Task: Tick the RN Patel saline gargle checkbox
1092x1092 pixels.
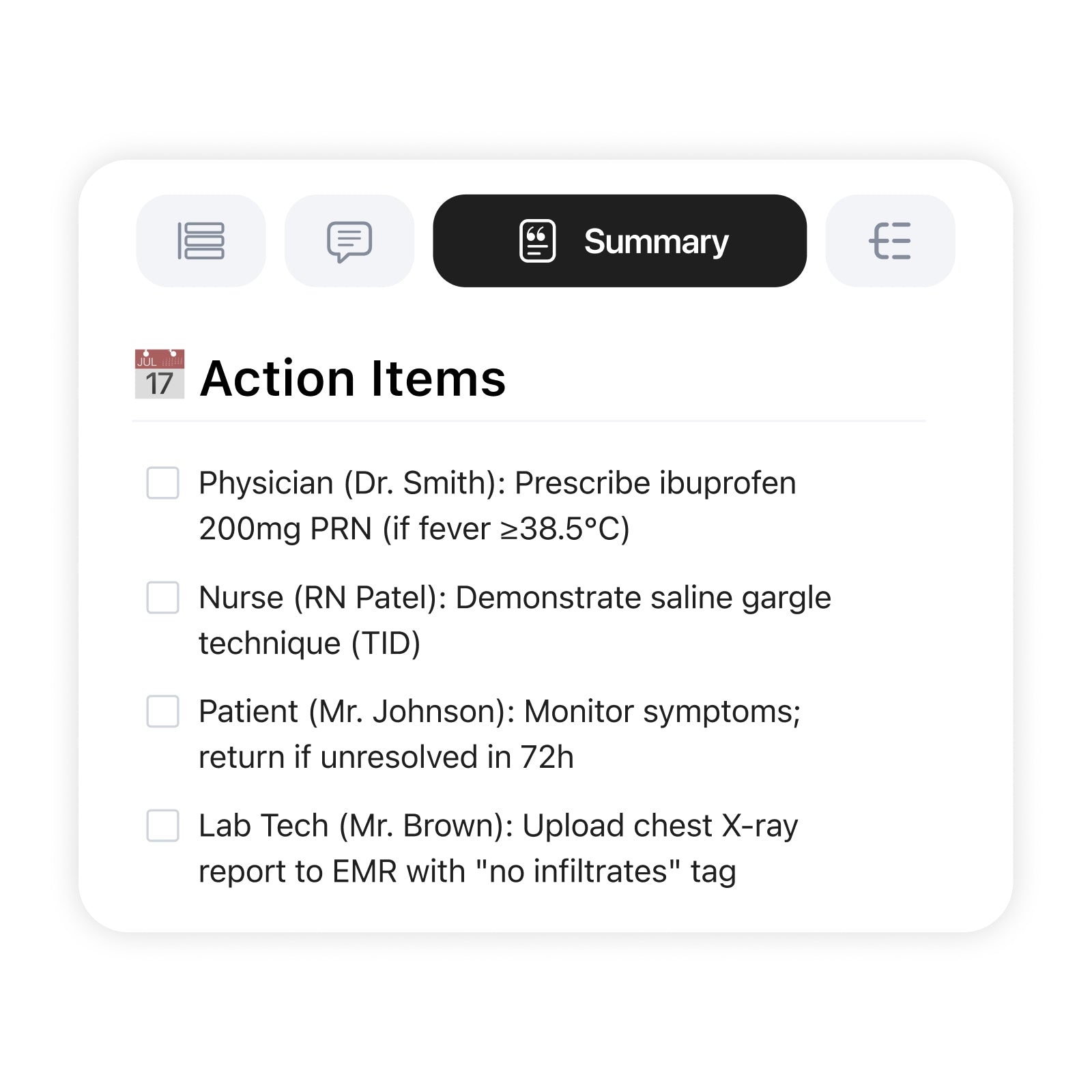Action: (x=163, y=598)
